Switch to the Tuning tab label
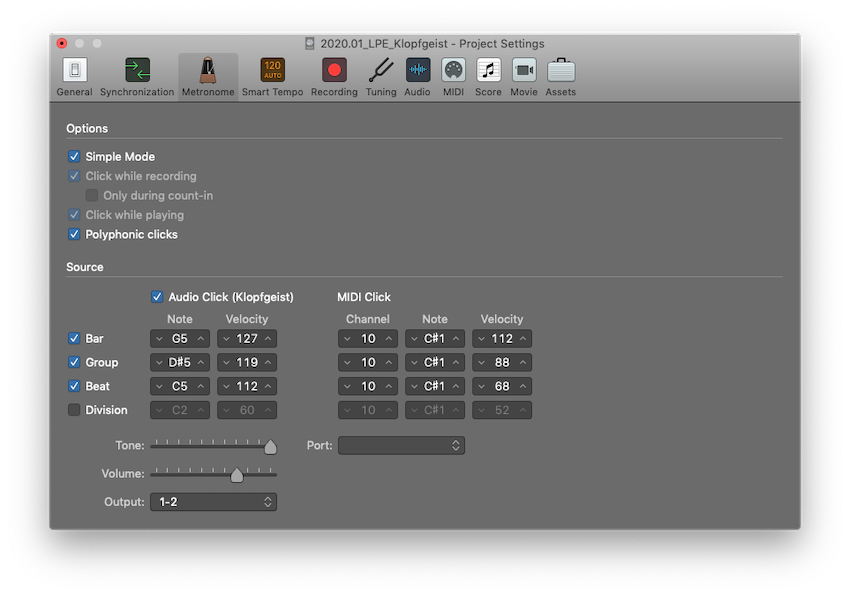Image resolution: width=850 pixels, height=595 pixels. pyautogui.click(x=381, y=92)
